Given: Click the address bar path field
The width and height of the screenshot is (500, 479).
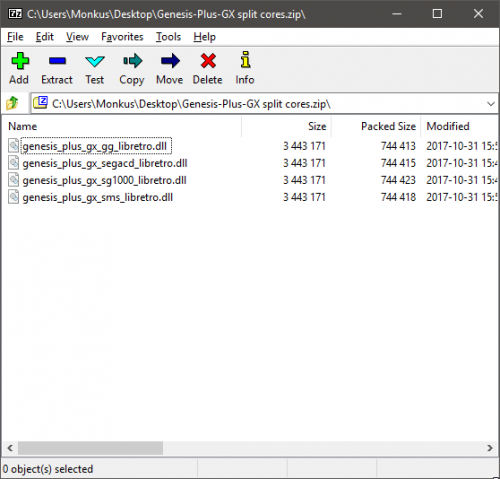Looking at the screenshot, I should (x=264, y=104).
